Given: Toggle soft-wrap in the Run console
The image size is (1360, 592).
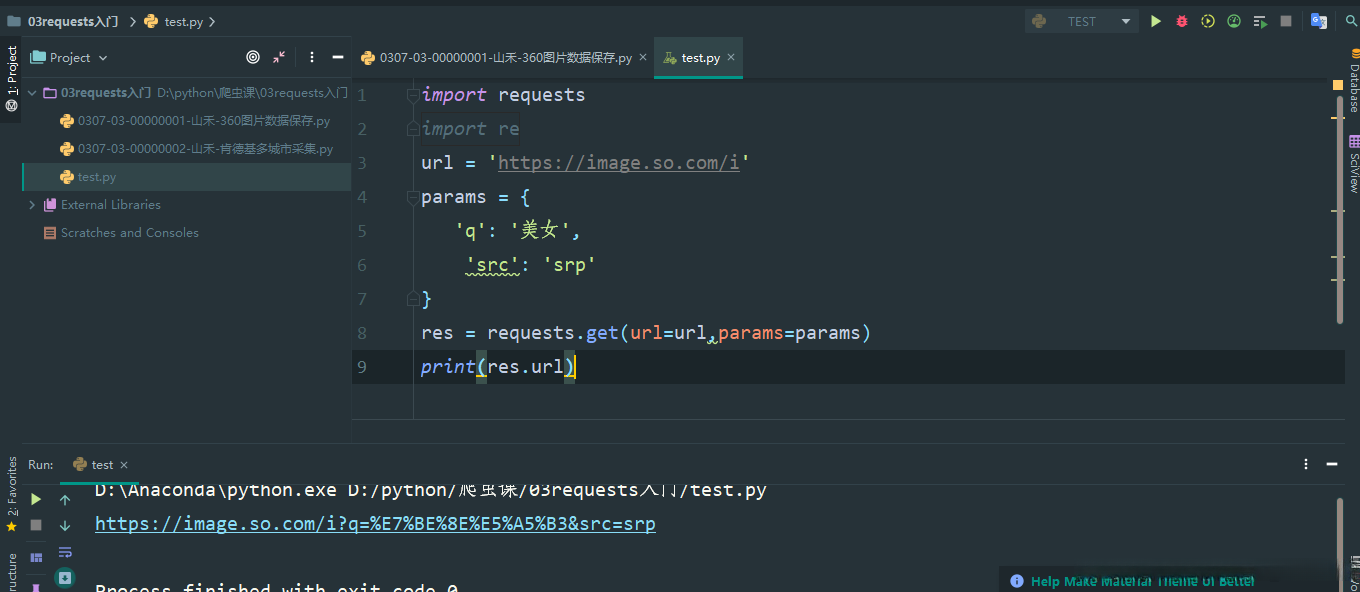Looking at the screenshot, I should (x=65, y=552).
